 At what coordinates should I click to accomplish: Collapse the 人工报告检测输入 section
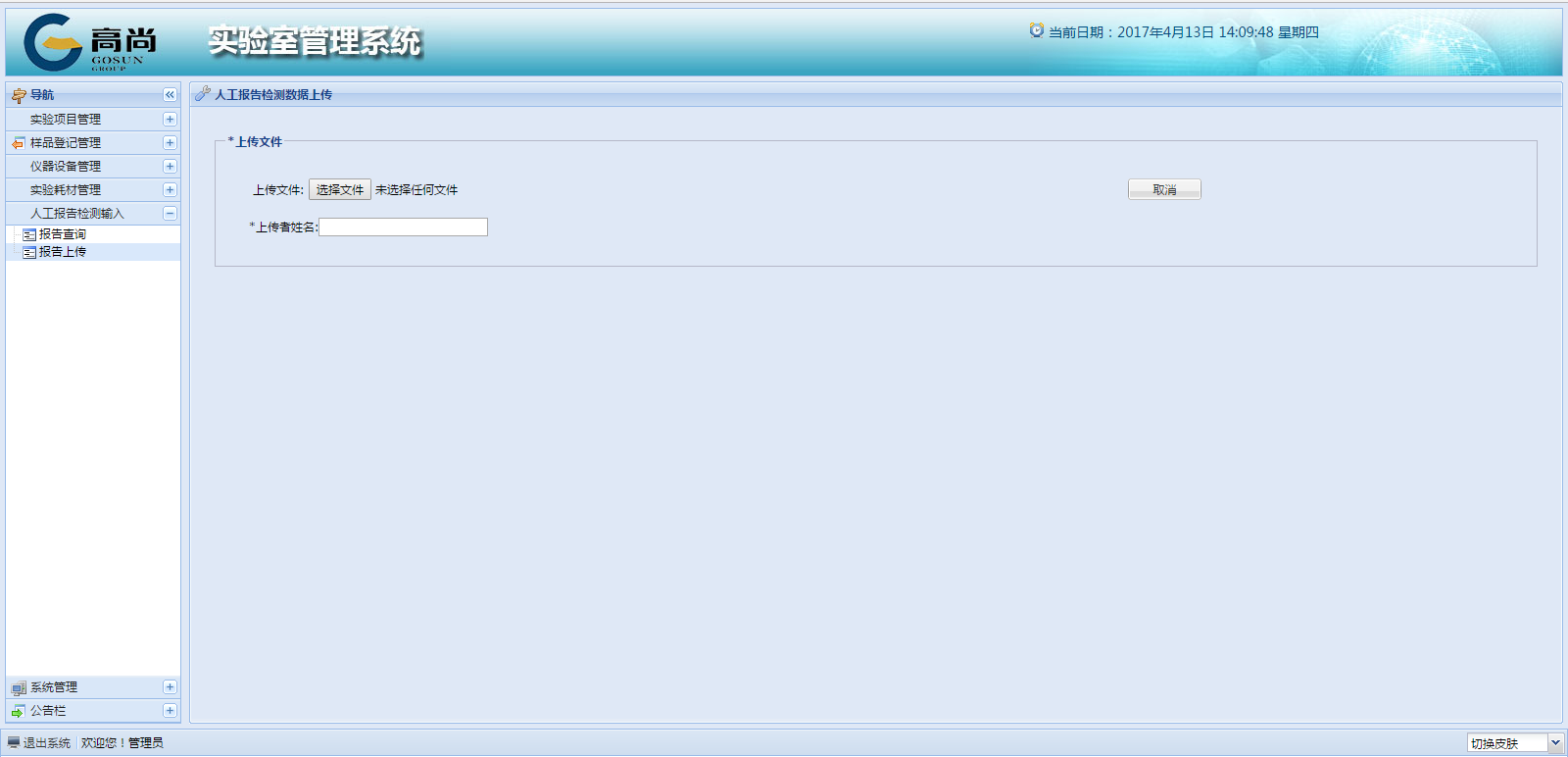click(x=170, y=214)
